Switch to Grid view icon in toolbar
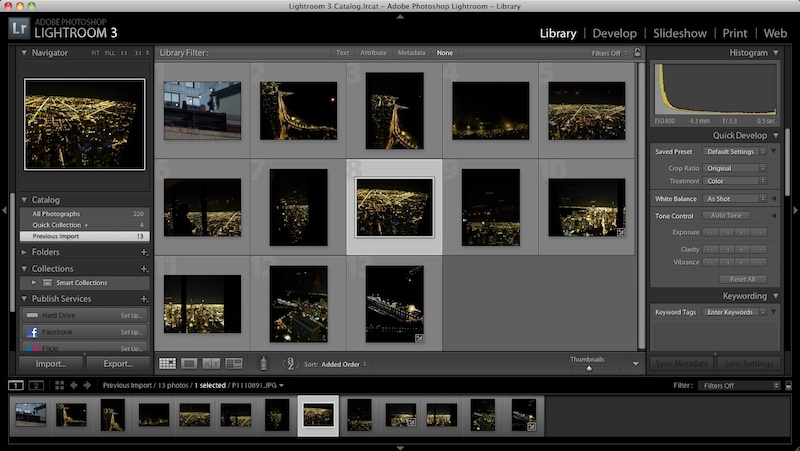Image resolution: width=800 pixels, height=451 pixels. (x=167, y=364)
